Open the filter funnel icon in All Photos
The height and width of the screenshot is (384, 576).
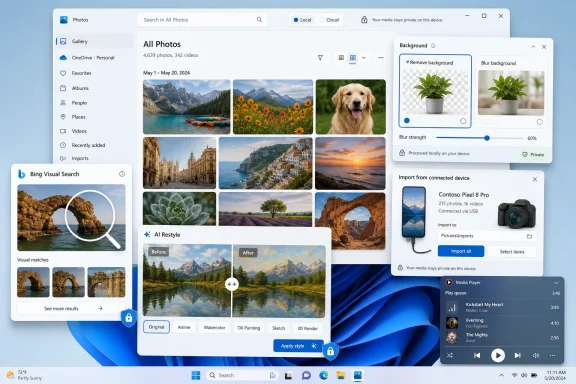pyautogui.click(x=320, y=58)
